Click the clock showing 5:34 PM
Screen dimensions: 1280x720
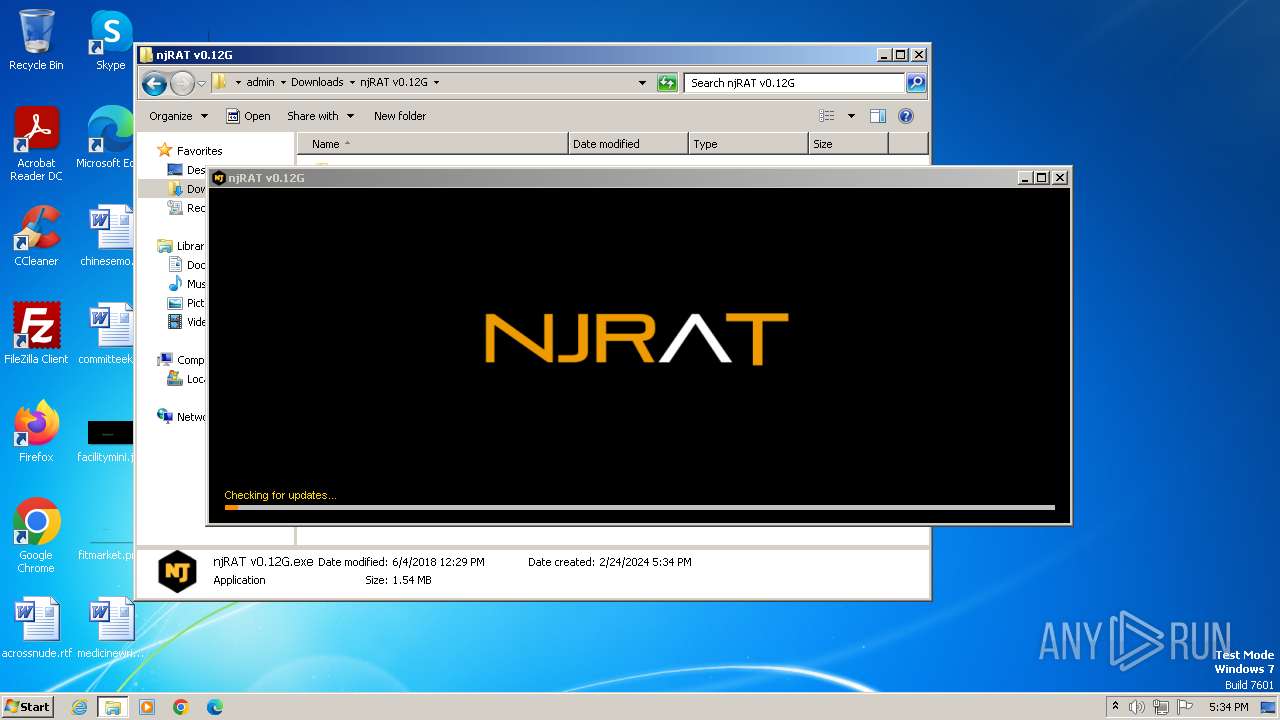(x=1228, y=707)
